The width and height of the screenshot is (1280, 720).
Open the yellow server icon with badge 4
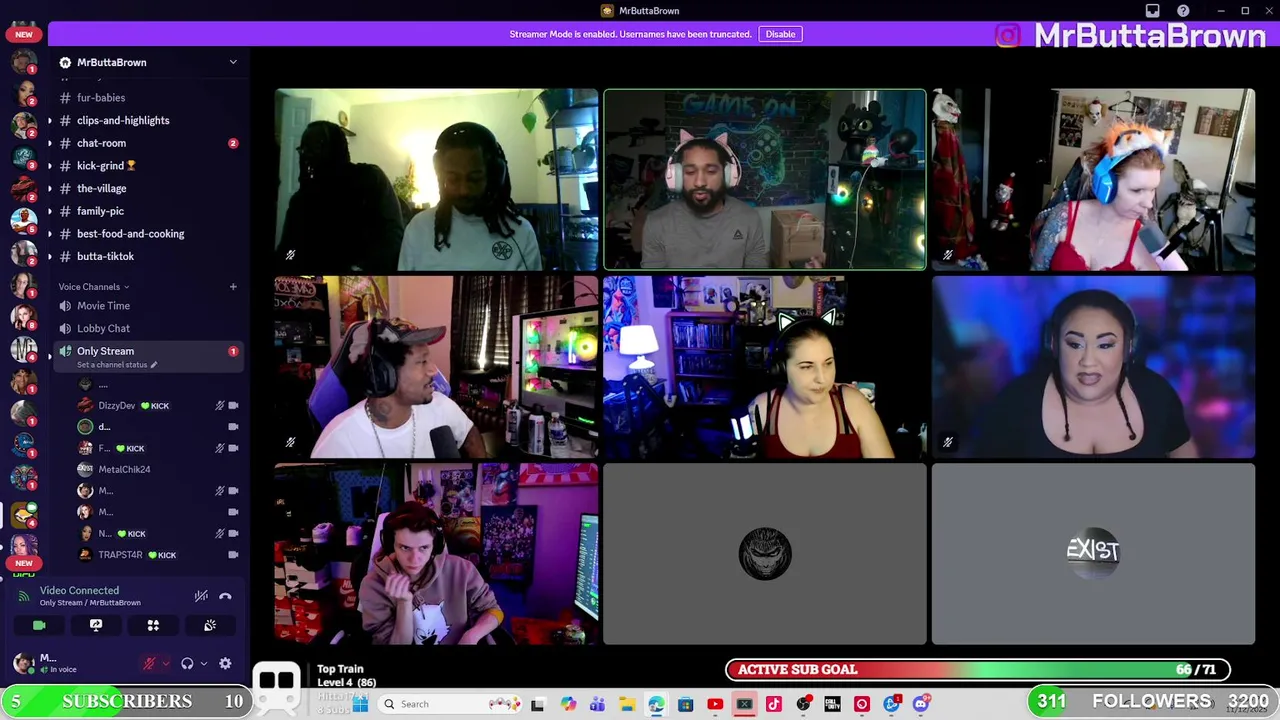point(23,516)
